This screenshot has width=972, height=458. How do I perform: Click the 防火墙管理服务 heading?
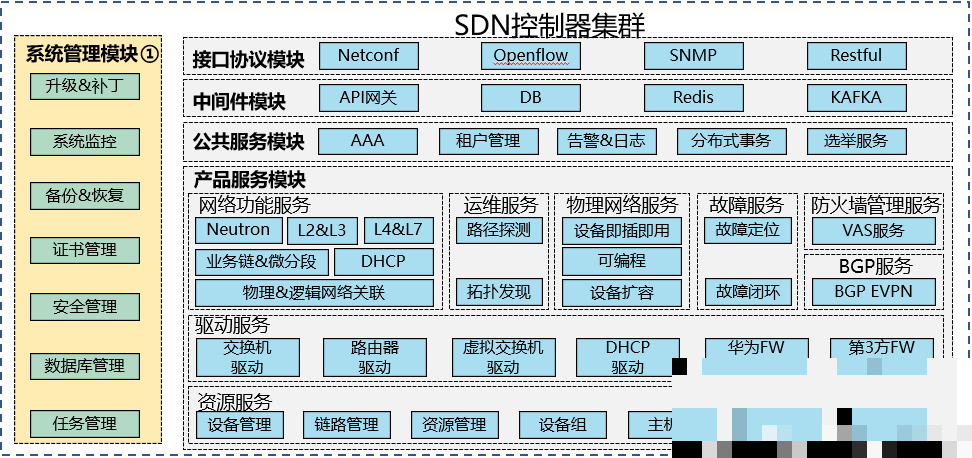click(x=877, y=204)
